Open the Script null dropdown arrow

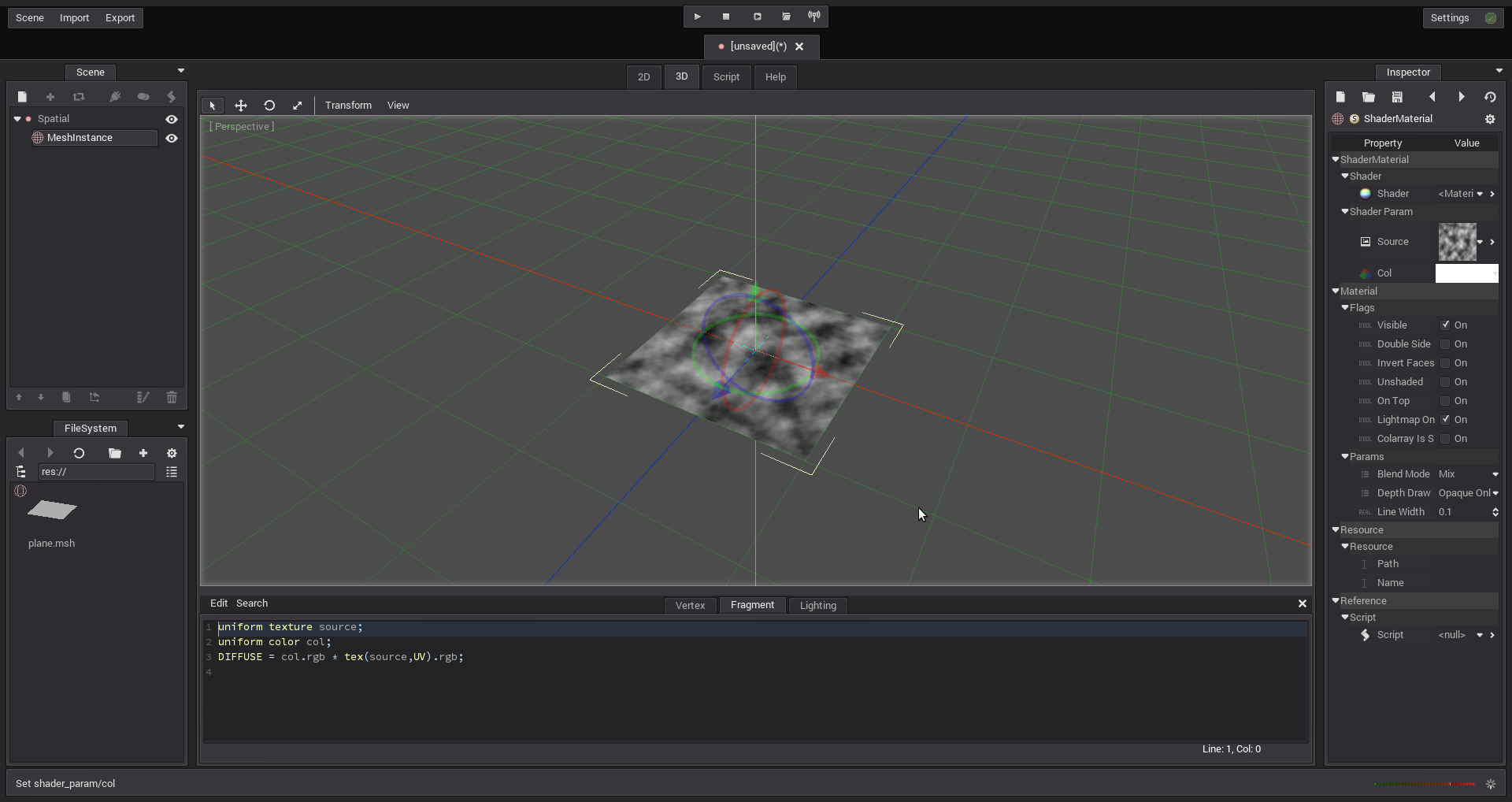(x=1480, y=635)
